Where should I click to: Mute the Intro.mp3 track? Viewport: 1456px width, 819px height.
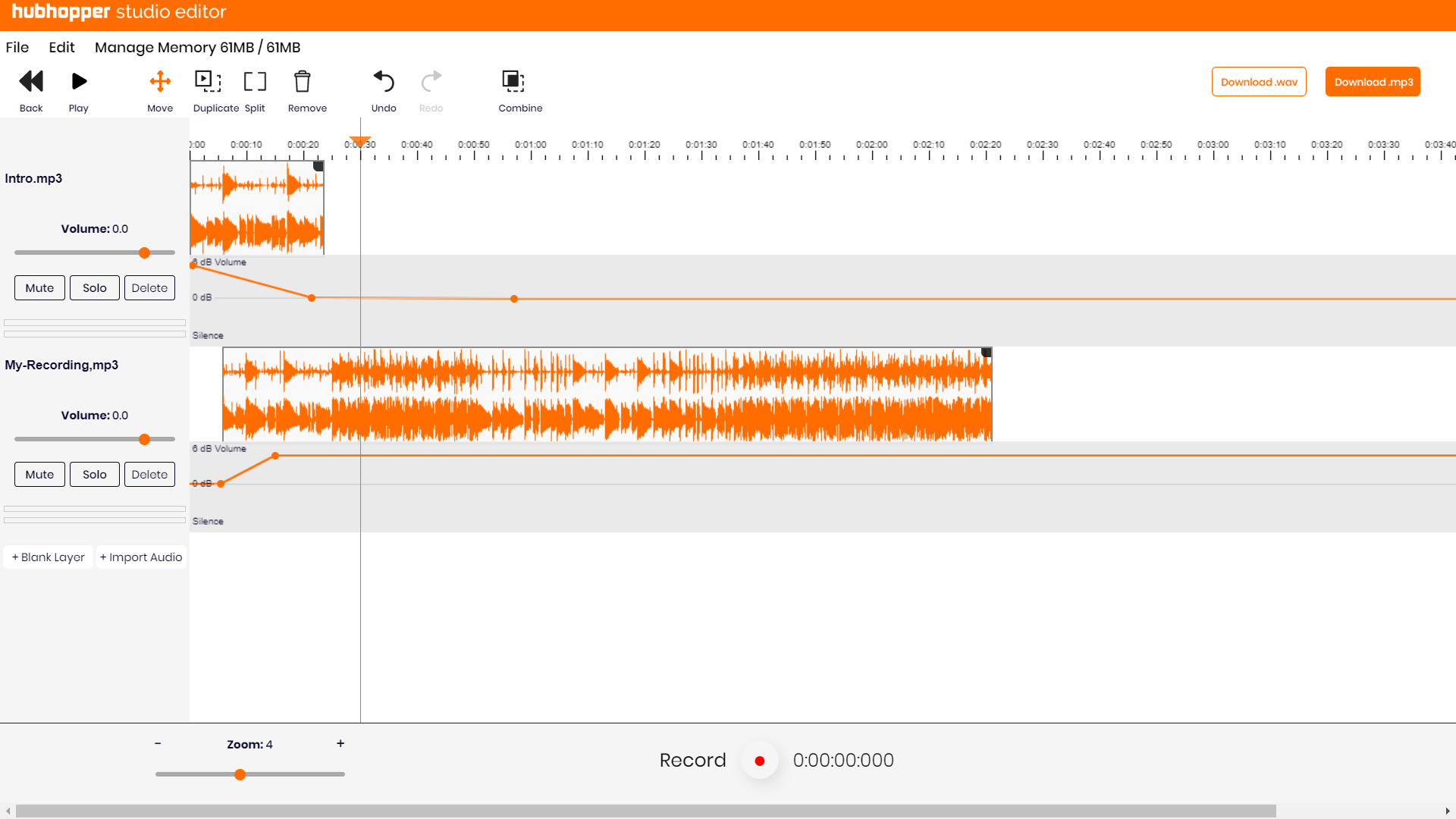point(39,287)
